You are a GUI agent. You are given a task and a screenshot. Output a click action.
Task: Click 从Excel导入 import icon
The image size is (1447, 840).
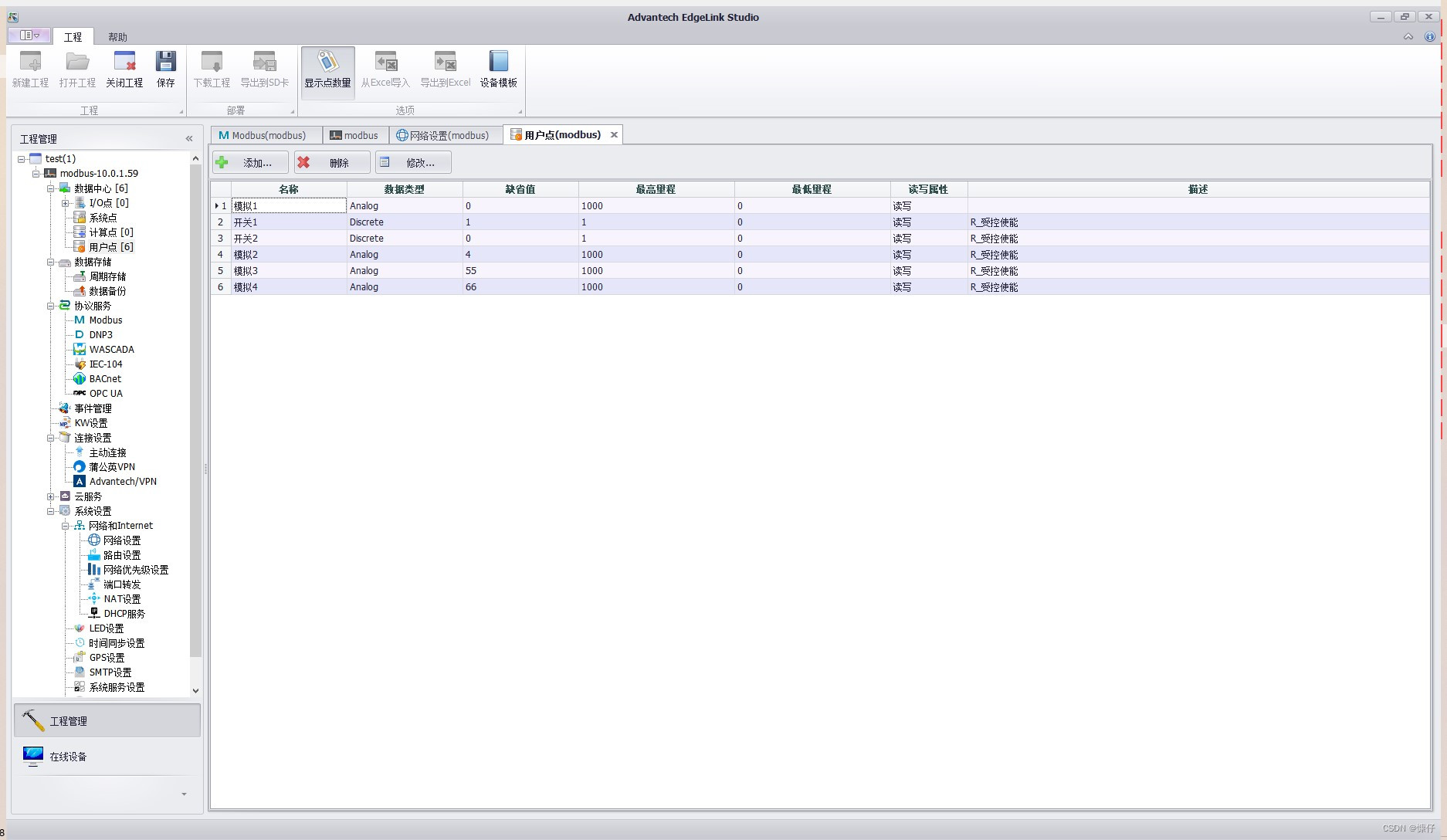click(385, 70)
